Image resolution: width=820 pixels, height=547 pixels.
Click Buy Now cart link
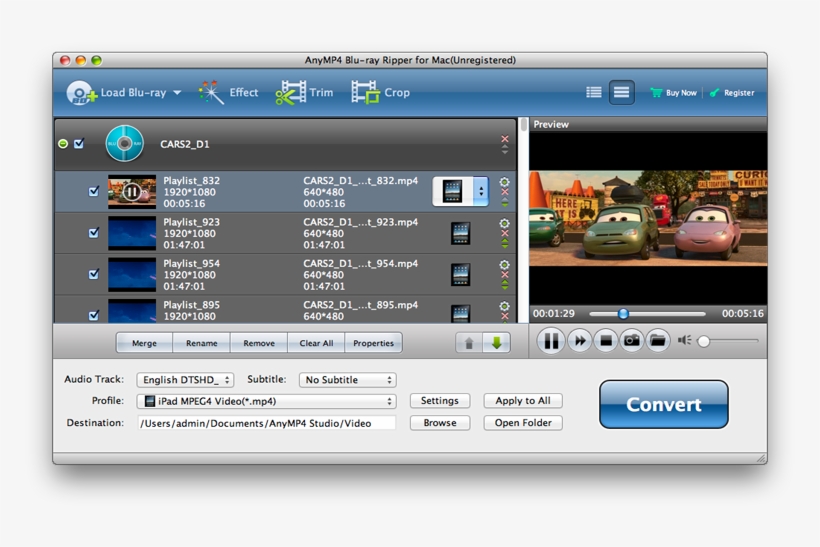674,93
